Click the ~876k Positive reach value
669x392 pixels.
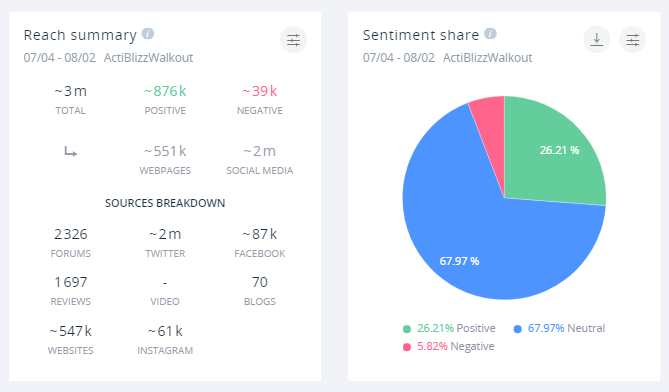click(x=165, y=91)
